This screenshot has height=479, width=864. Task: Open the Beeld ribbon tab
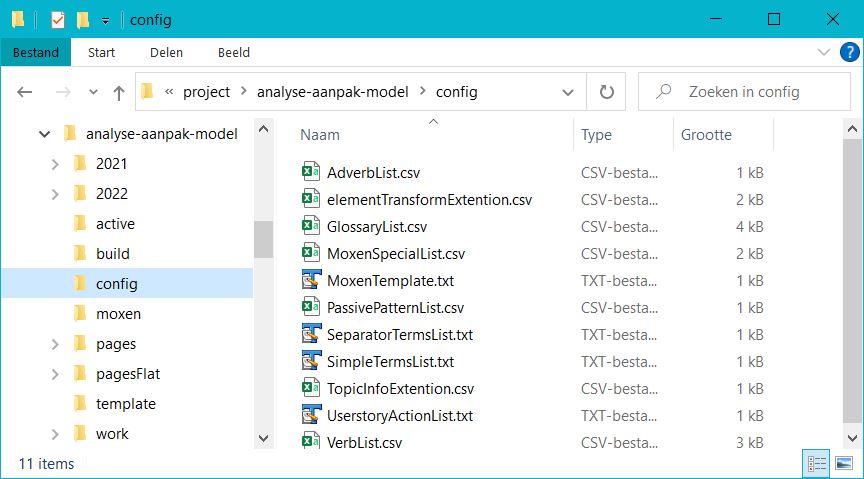pyautogui.click(x=233, y=52)
